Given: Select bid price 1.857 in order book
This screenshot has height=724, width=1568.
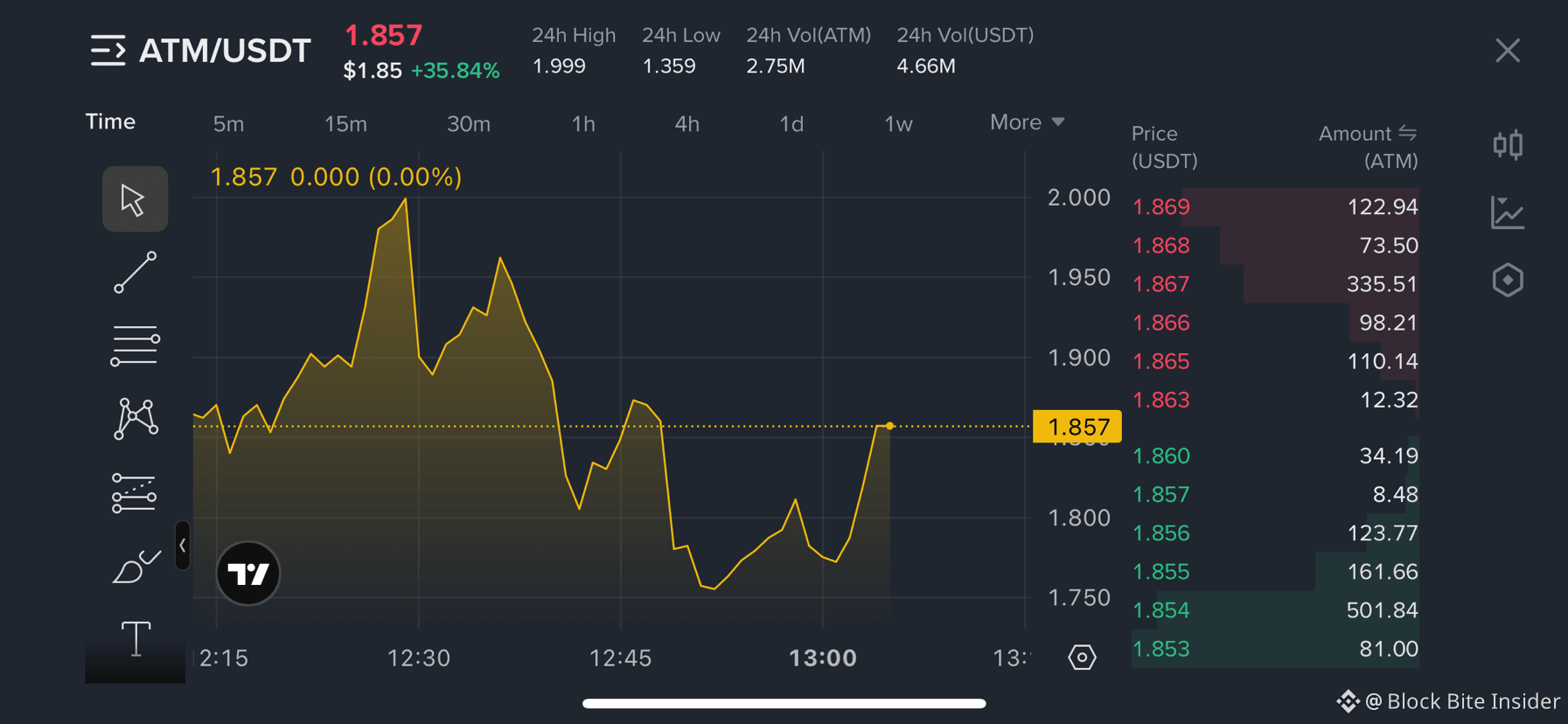Looking at the screenshot, I should pos(1160,493).
